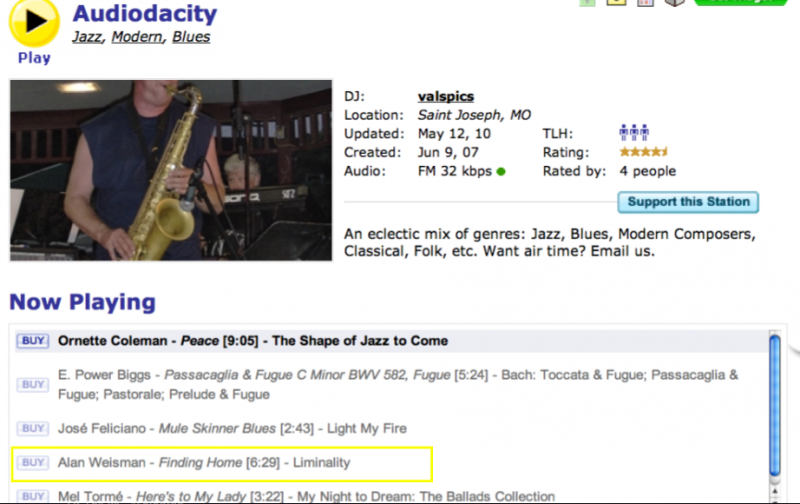Visit DJ valspics profile link

click(446, 96)
